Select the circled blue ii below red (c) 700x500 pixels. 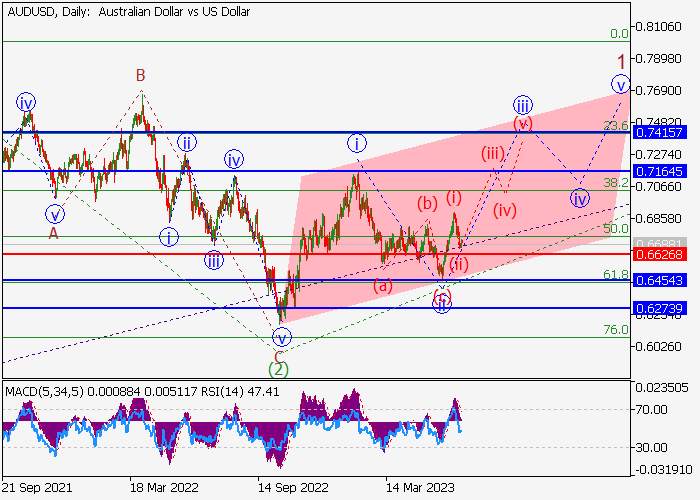442,304
